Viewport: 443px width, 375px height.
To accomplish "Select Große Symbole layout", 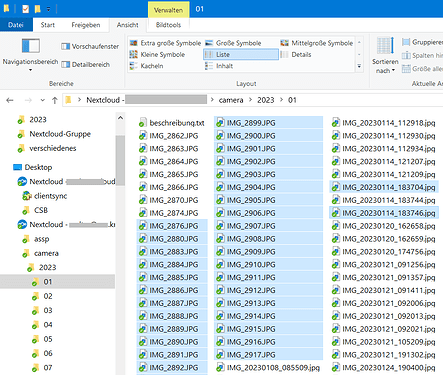I will pos(233,43).
